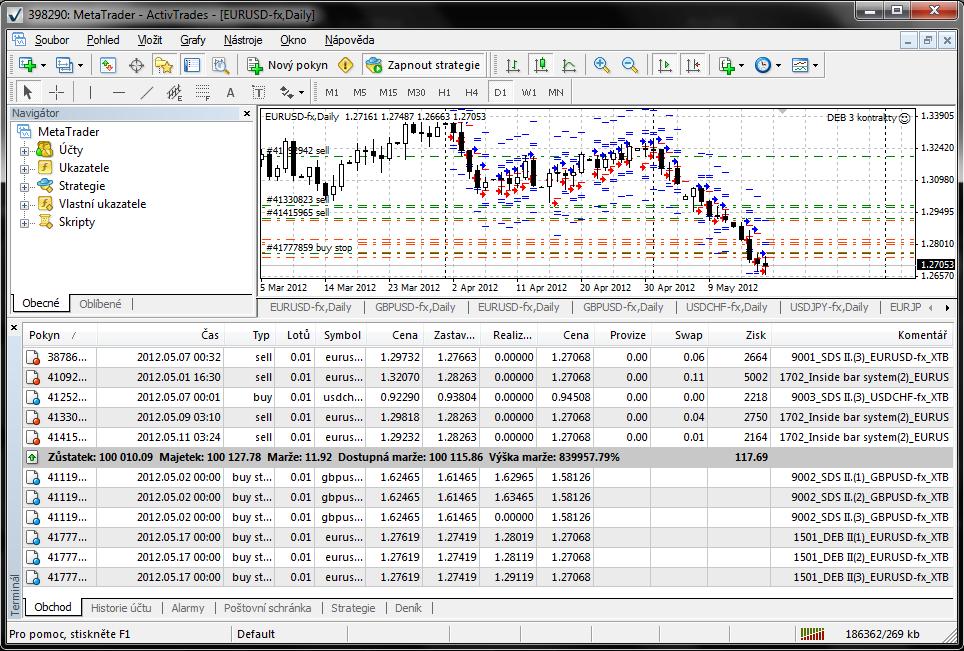Switch to M5 timeframe
Screen dimensions: 964x651
360,92
